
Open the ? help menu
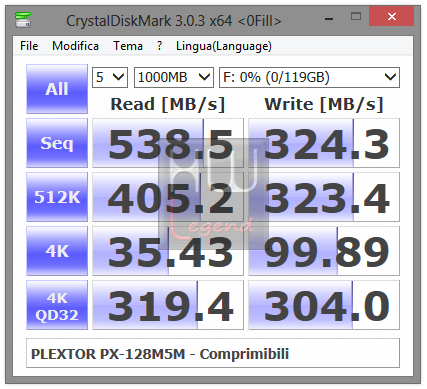click(x=160, y=46)
